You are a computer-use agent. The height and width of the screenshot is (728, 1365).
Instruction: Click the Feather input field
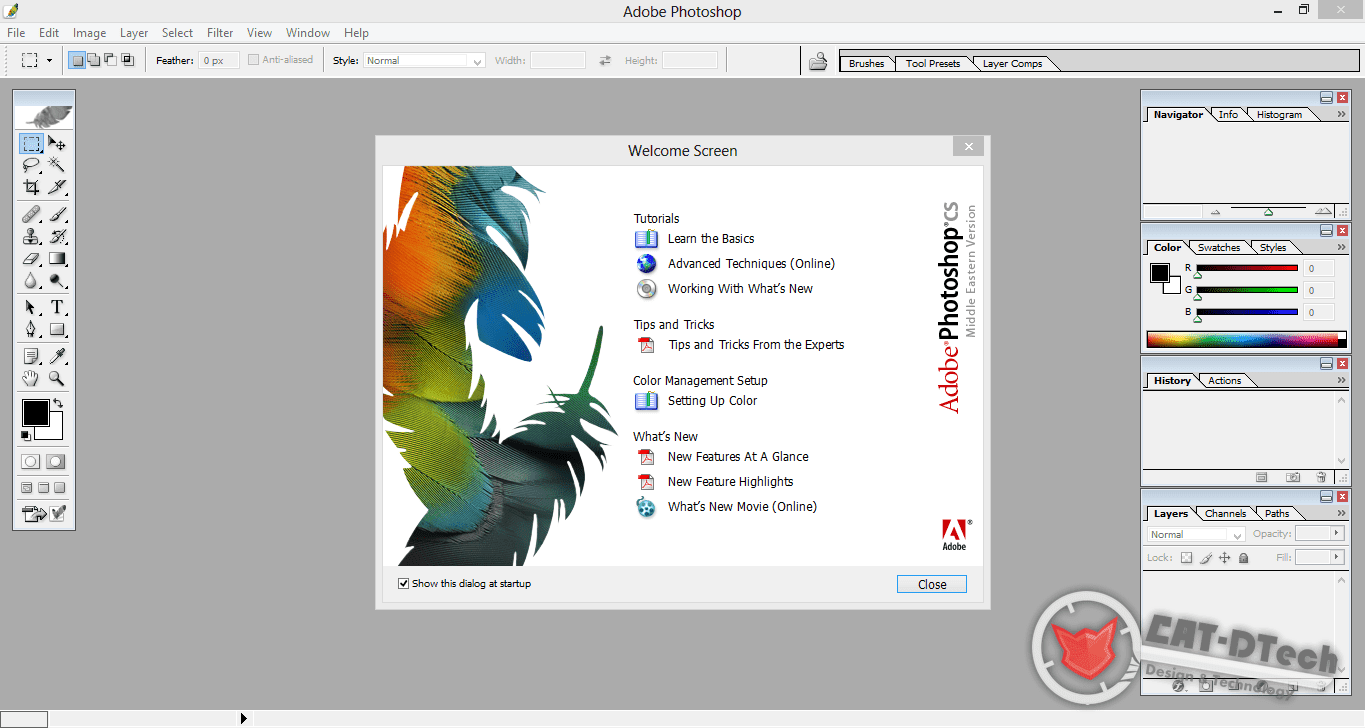(x=219, y=60)
